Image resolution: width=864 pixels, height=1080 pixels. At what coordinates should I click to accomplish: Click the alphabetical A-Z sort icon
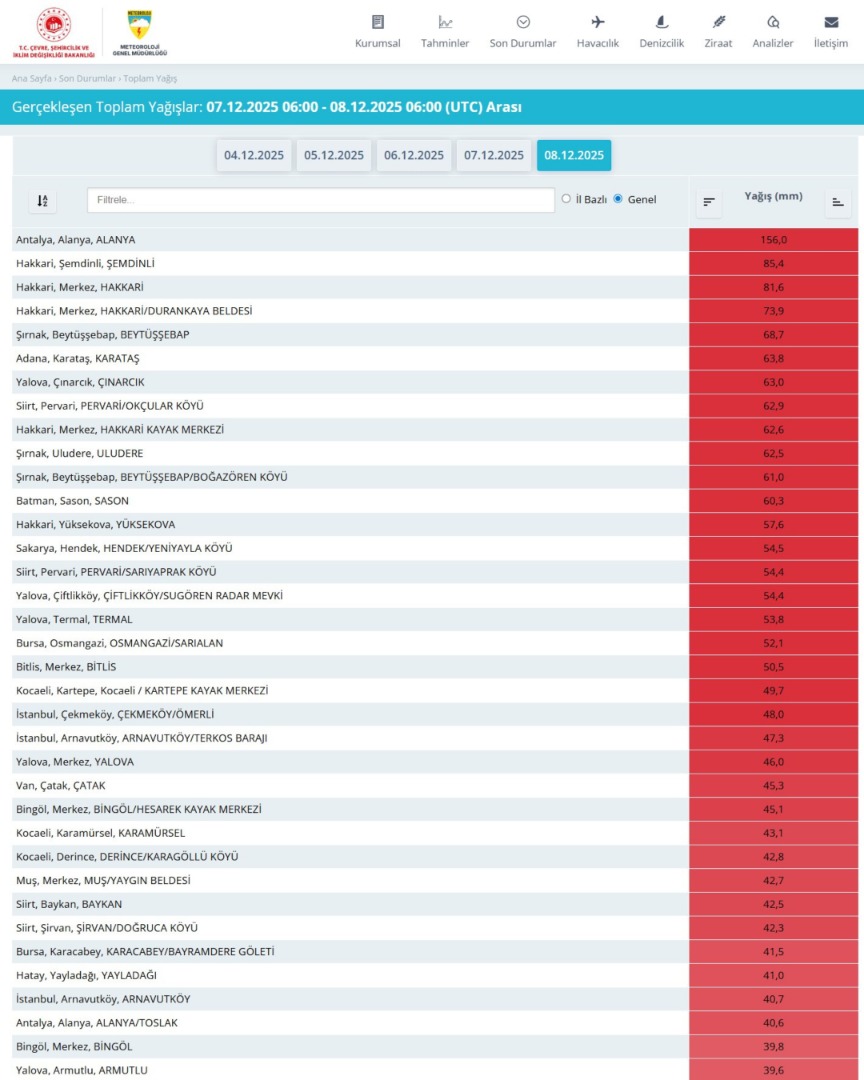42,201
